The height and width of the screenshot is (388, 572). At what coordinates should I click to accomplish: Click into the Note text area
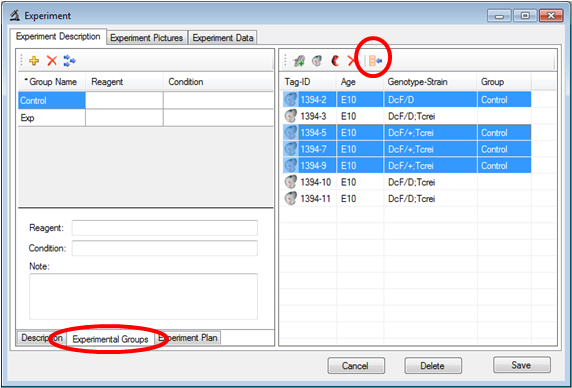click(143, 296)
